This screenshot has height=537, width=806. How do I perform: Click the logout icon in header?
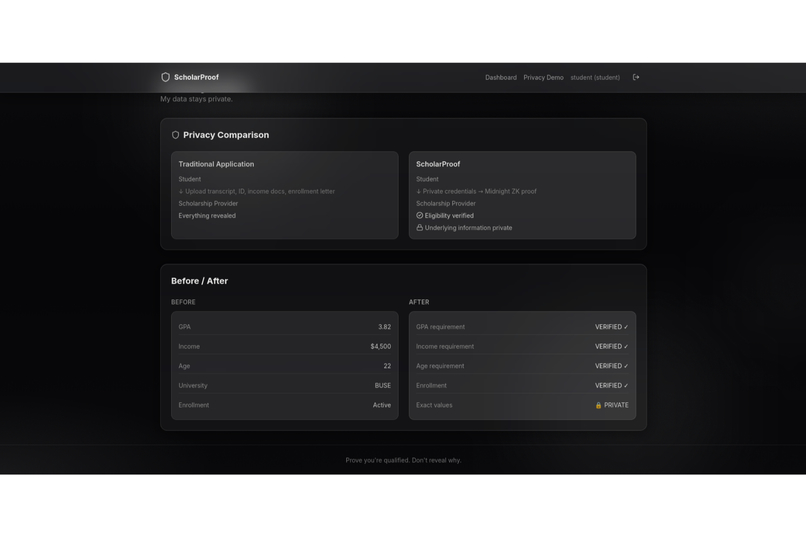[x=636, y=77]
